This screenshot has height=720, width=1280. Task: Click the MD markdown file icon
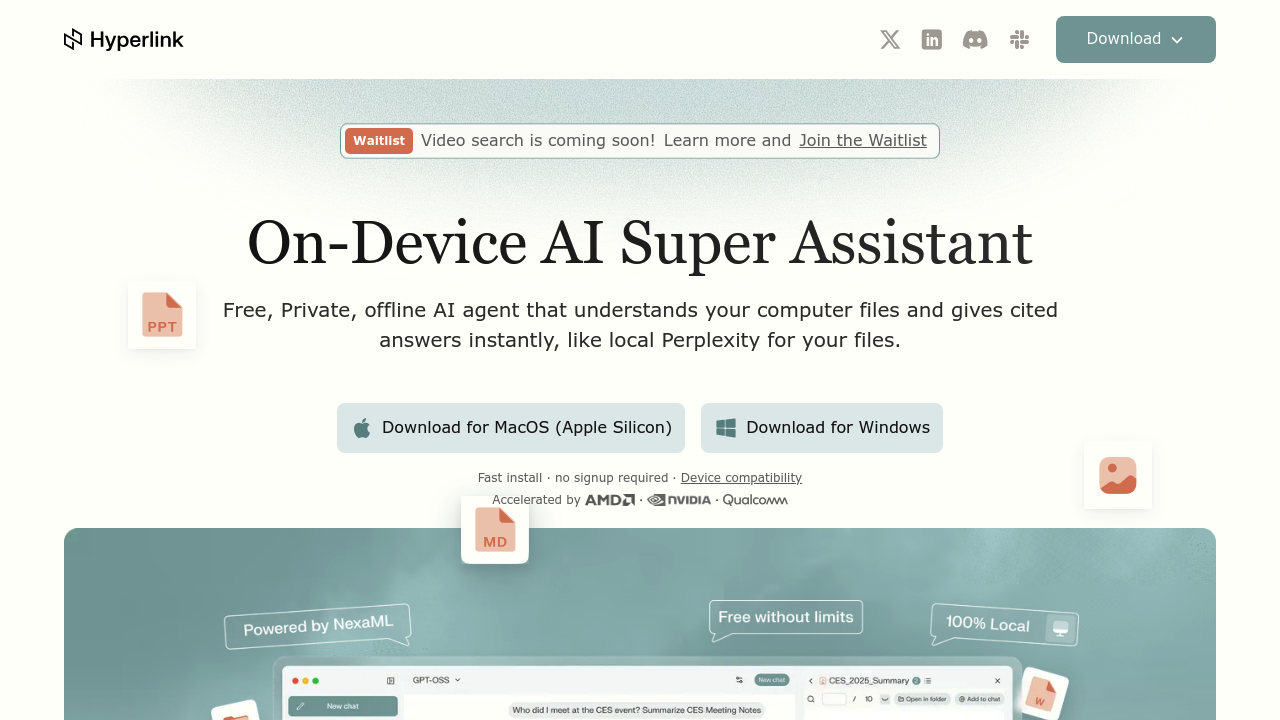[494, 530]
